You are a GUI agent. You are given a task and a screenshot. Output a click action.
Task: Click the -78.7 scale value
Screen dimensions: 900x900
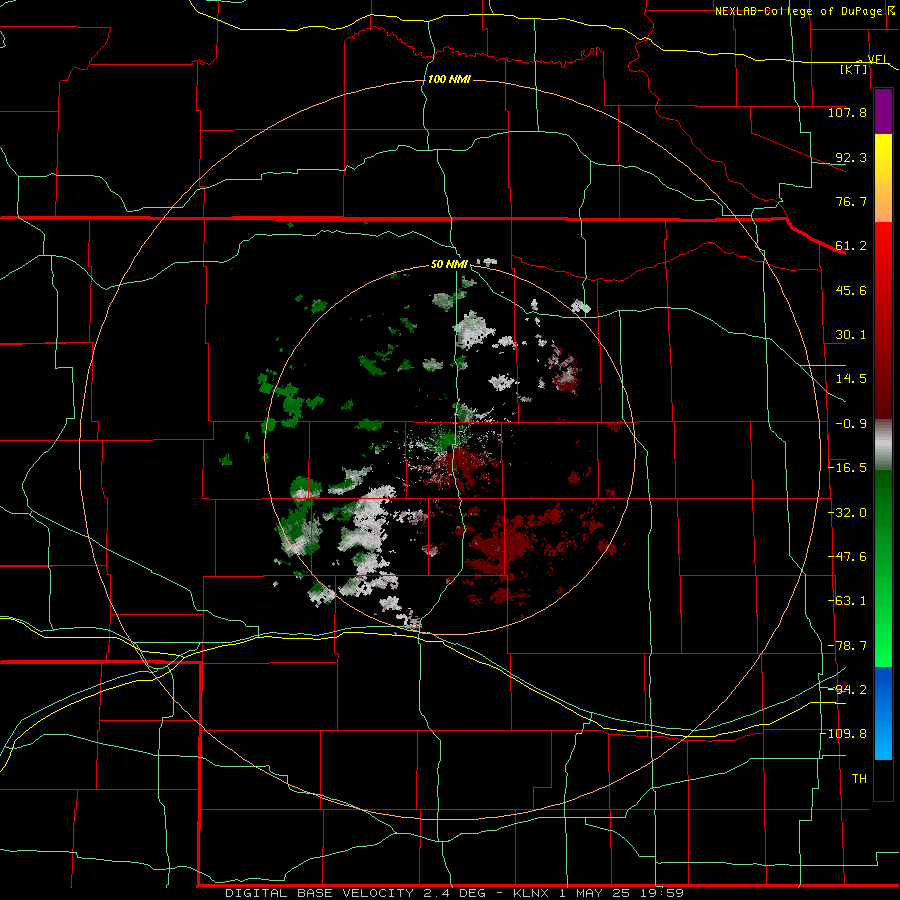click(x=847, y=646)
